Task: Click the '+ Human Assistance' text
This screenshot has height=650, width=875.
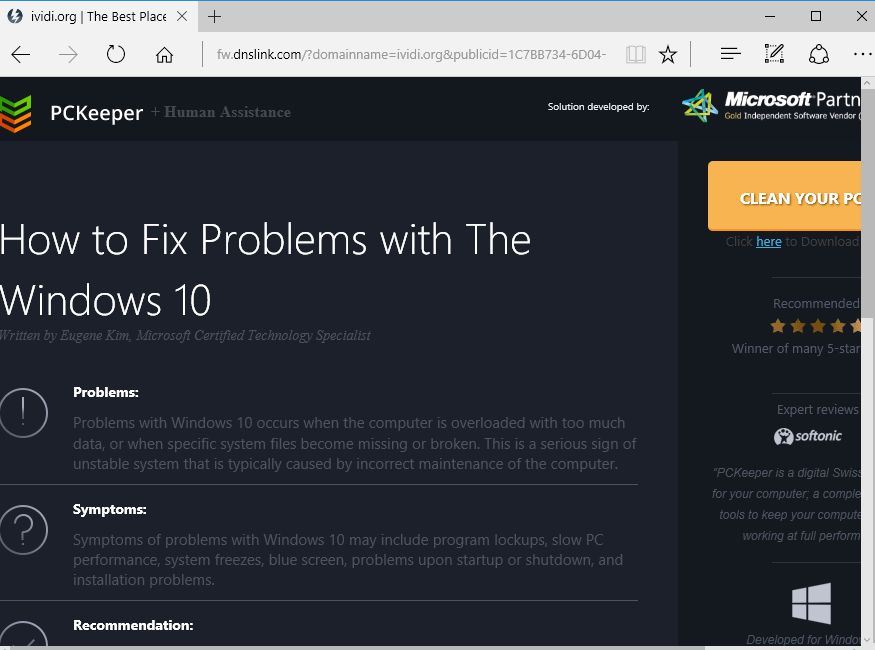Action: 221,112
